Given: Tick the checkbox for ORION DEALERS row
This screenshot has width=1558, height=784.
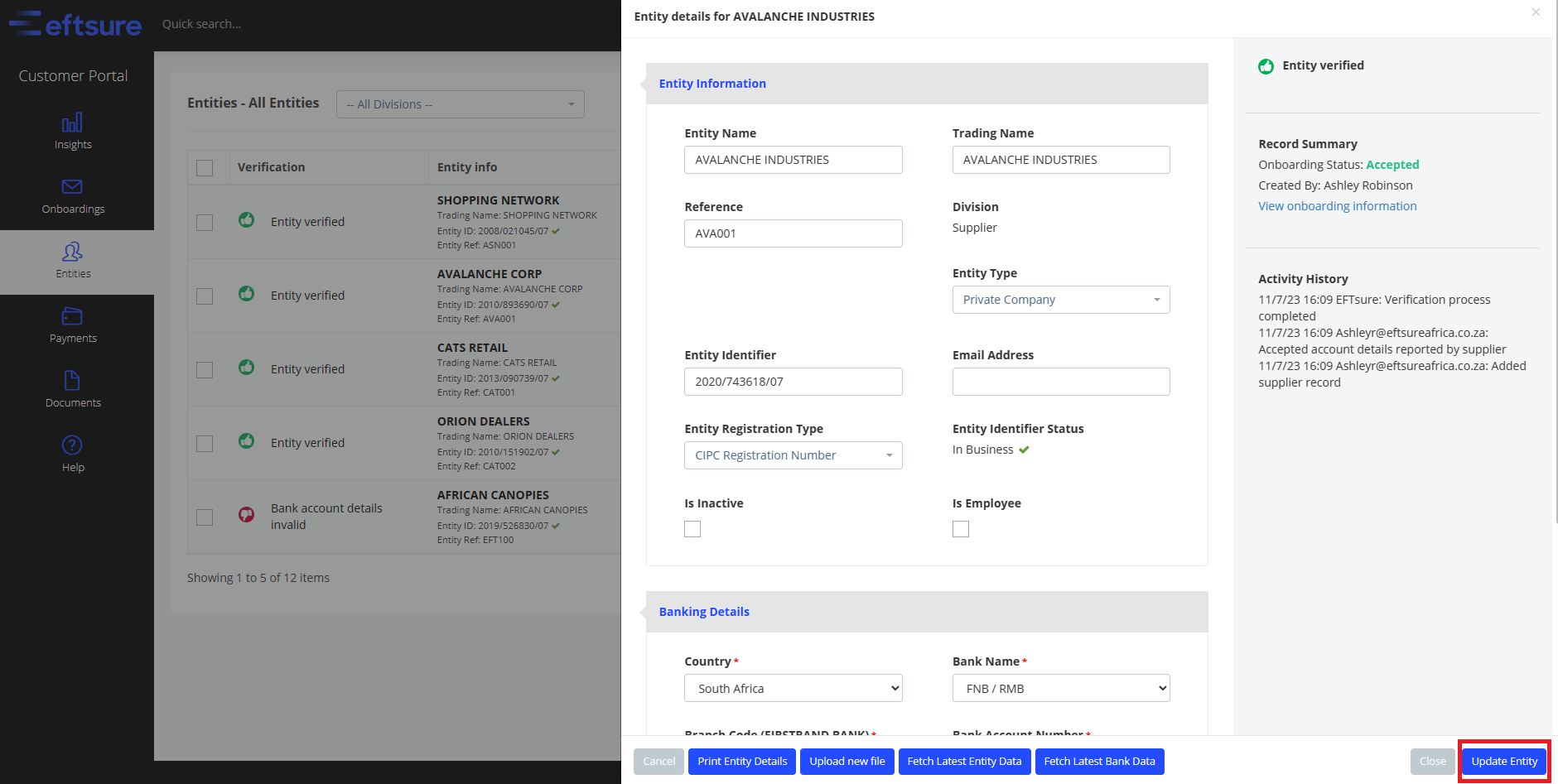Looking at the screenshot, I should (x=205, y=444).
